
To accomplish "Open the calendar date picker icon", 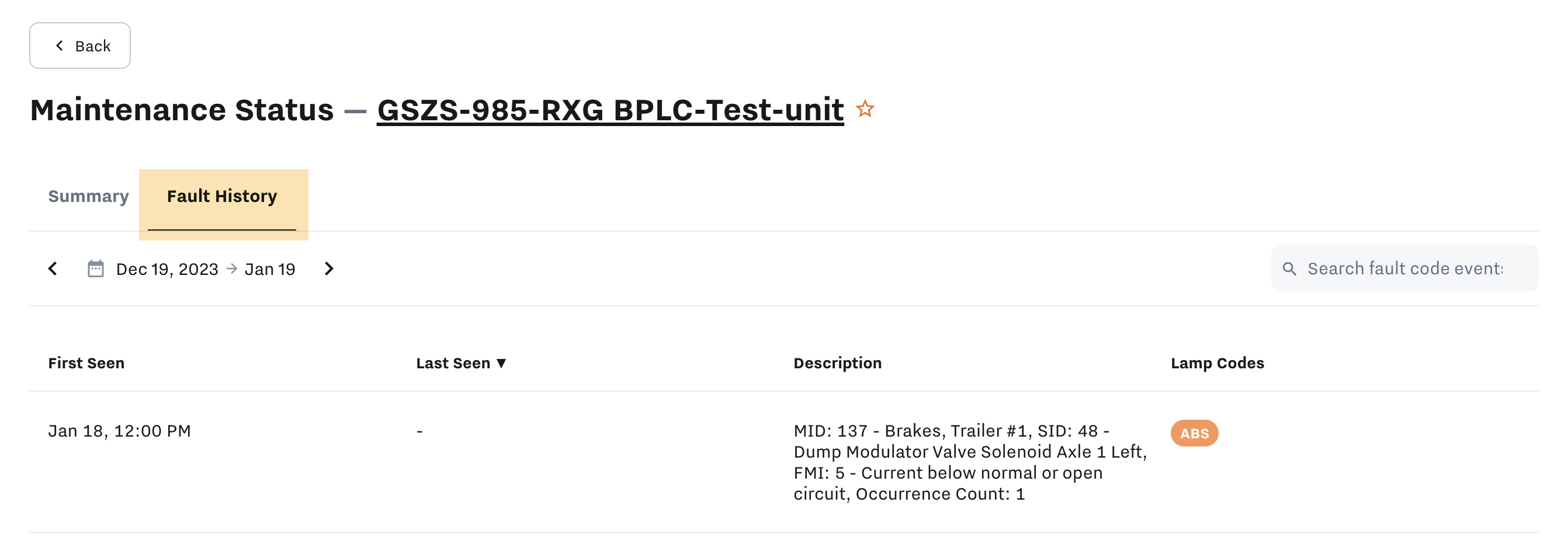I will [x=96, y=269].
